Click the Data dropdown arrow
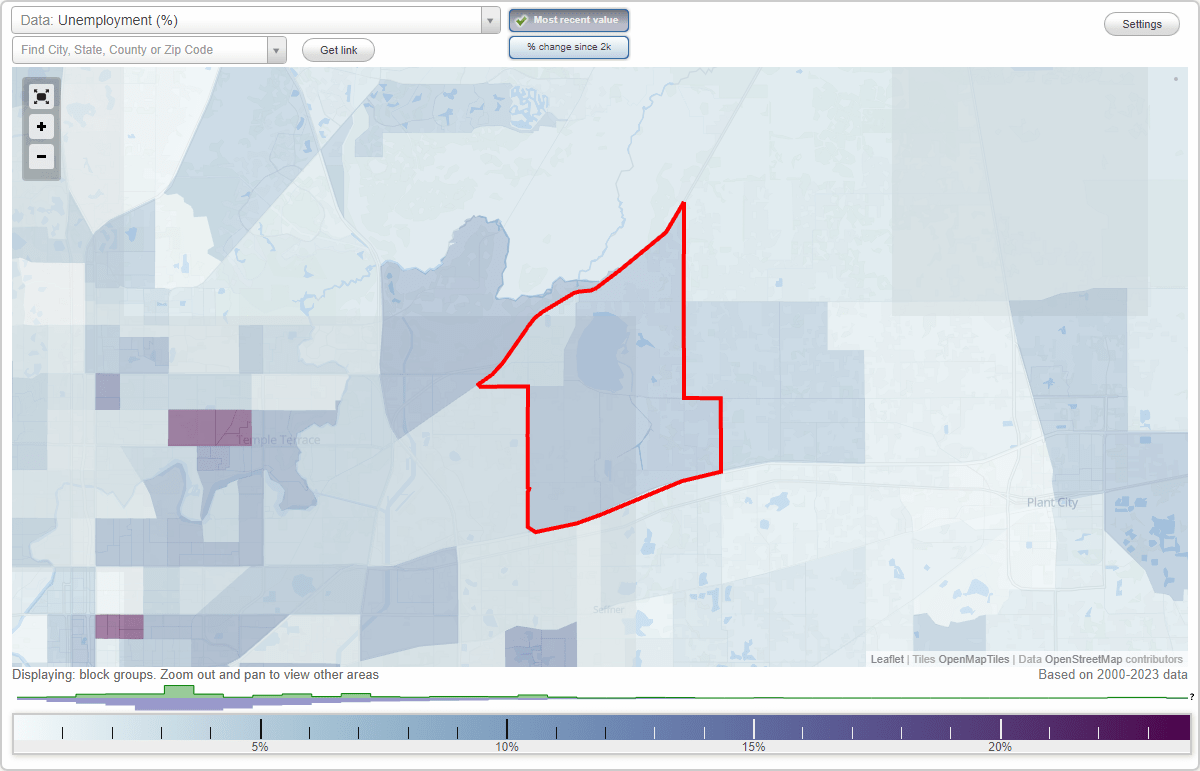The image size is (1200, 771). [x=489, y=19]
